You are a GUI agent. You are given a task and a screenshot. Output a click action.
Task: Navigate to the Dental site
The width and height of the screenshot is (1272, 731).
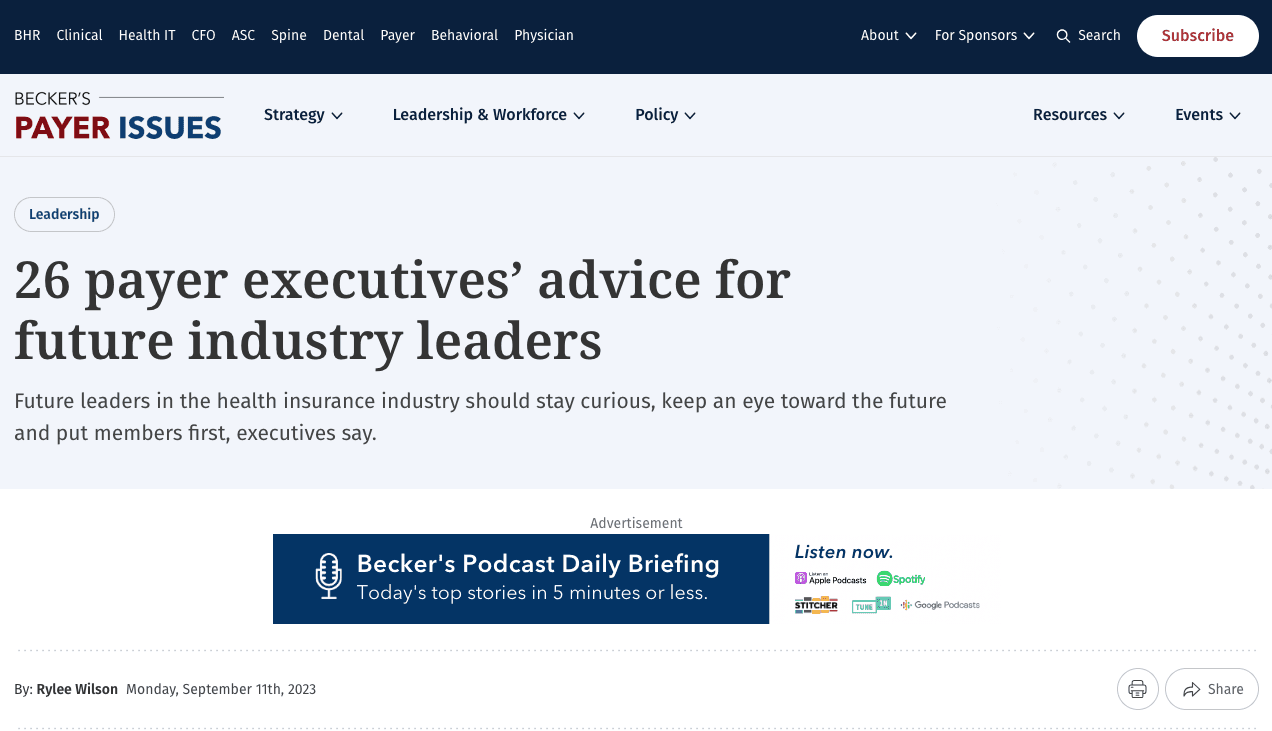pos(343,35)
